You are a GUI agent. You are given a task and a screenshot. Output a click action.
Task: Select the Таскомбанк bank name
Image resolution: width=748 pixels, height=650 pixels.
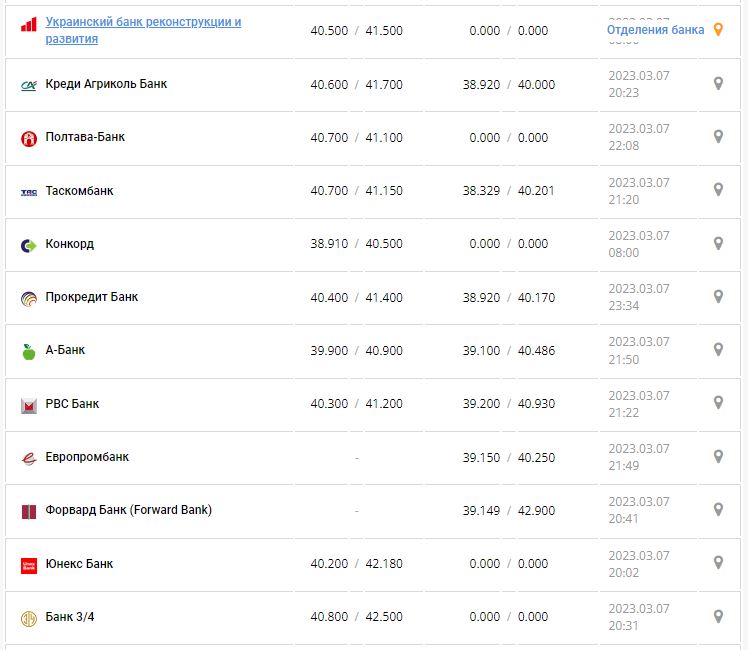[80, 190]
